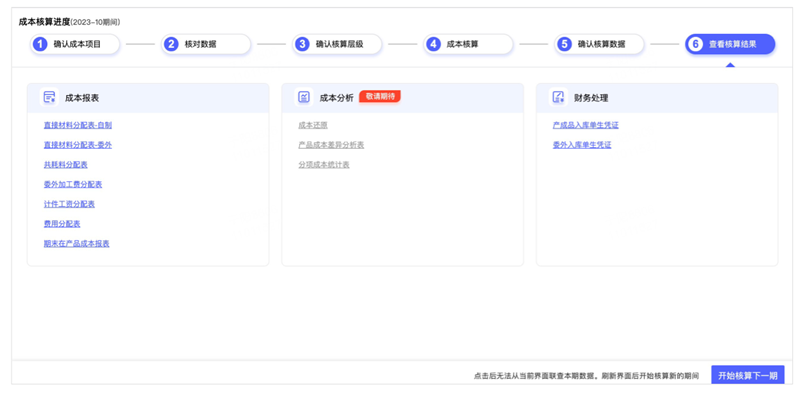This screenshot has width=800, height=394.
Task: Click the red 敬请期待 badge
Action: (380, 96)
